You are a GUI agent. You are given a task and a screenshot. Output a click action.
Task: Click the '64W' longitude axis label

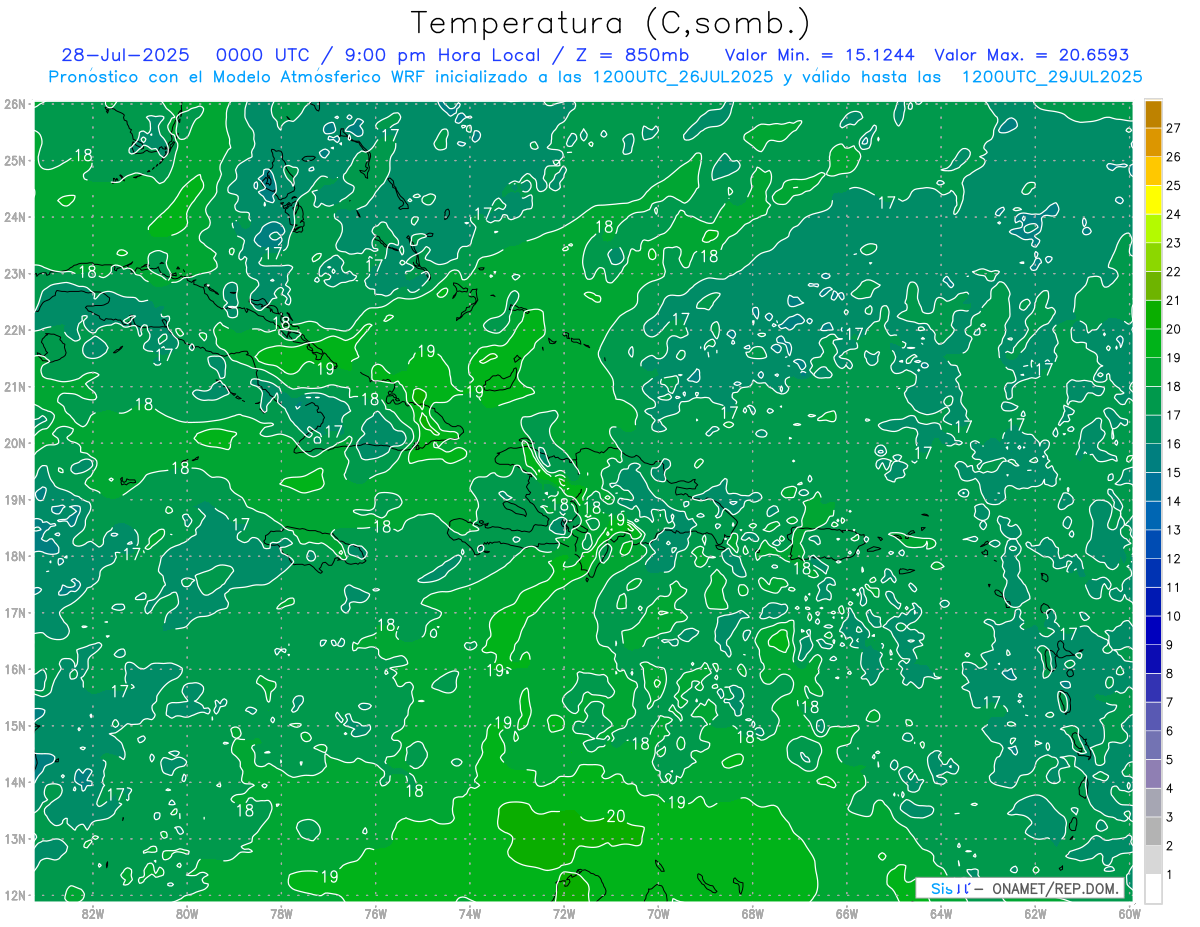pyautogui.click(x=941, y=913)
